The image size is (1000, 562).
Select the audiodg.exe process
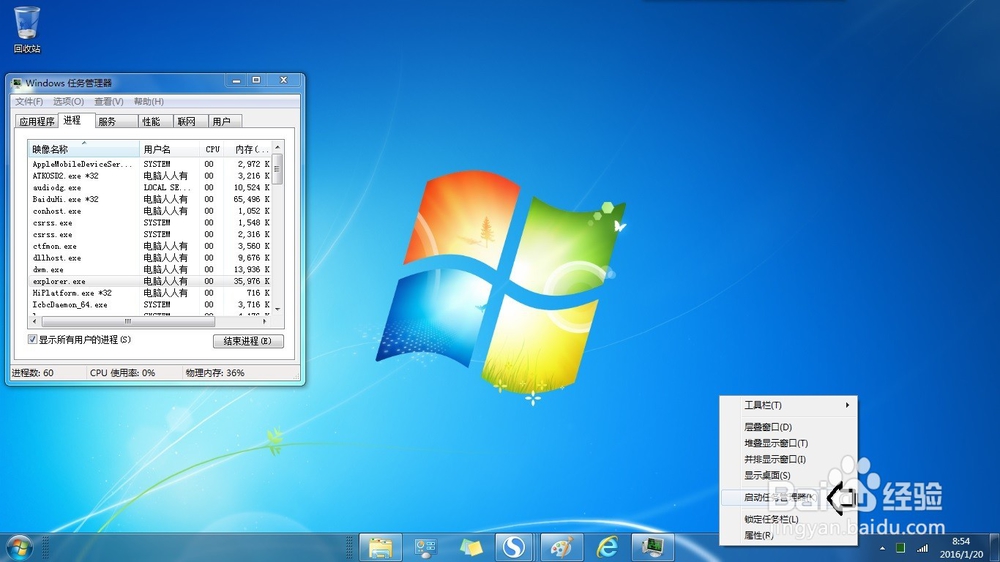[150, 188]
